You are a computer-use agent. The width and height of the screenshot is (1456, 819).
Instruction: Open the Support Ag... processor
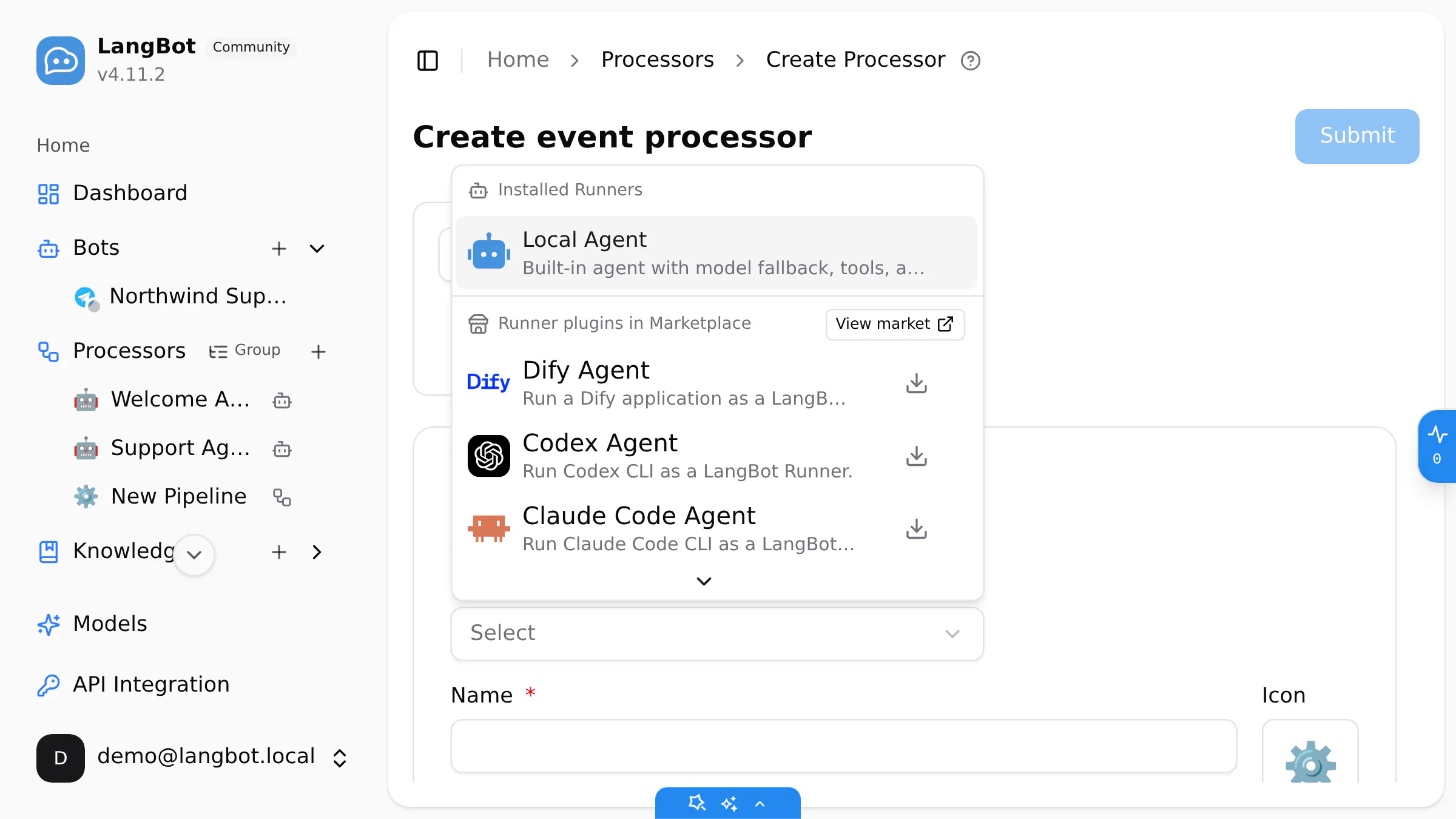click(162, 448)
